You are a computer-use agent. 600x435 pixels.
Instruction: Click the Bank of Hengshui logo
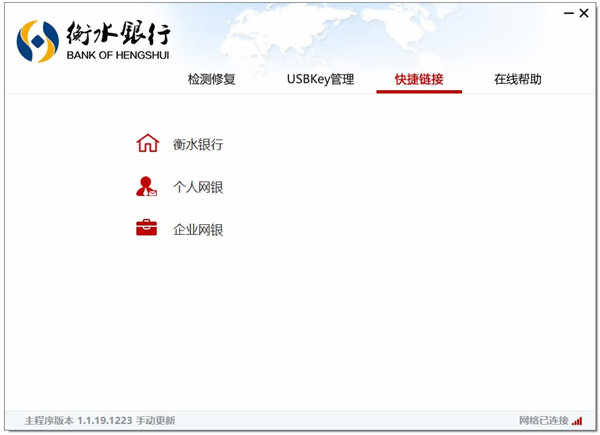pyautogui.click(x=93, y=41)
